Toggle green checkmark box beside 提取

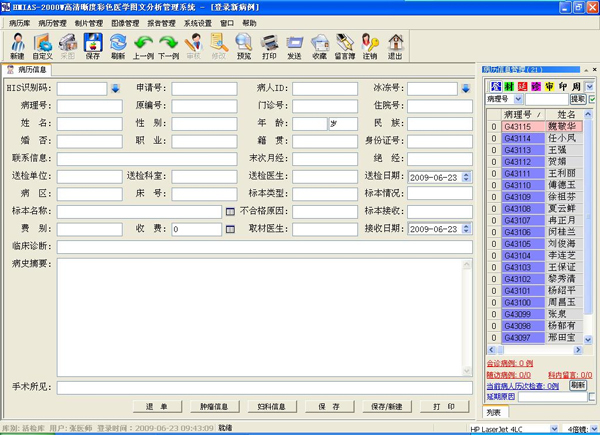593,99
